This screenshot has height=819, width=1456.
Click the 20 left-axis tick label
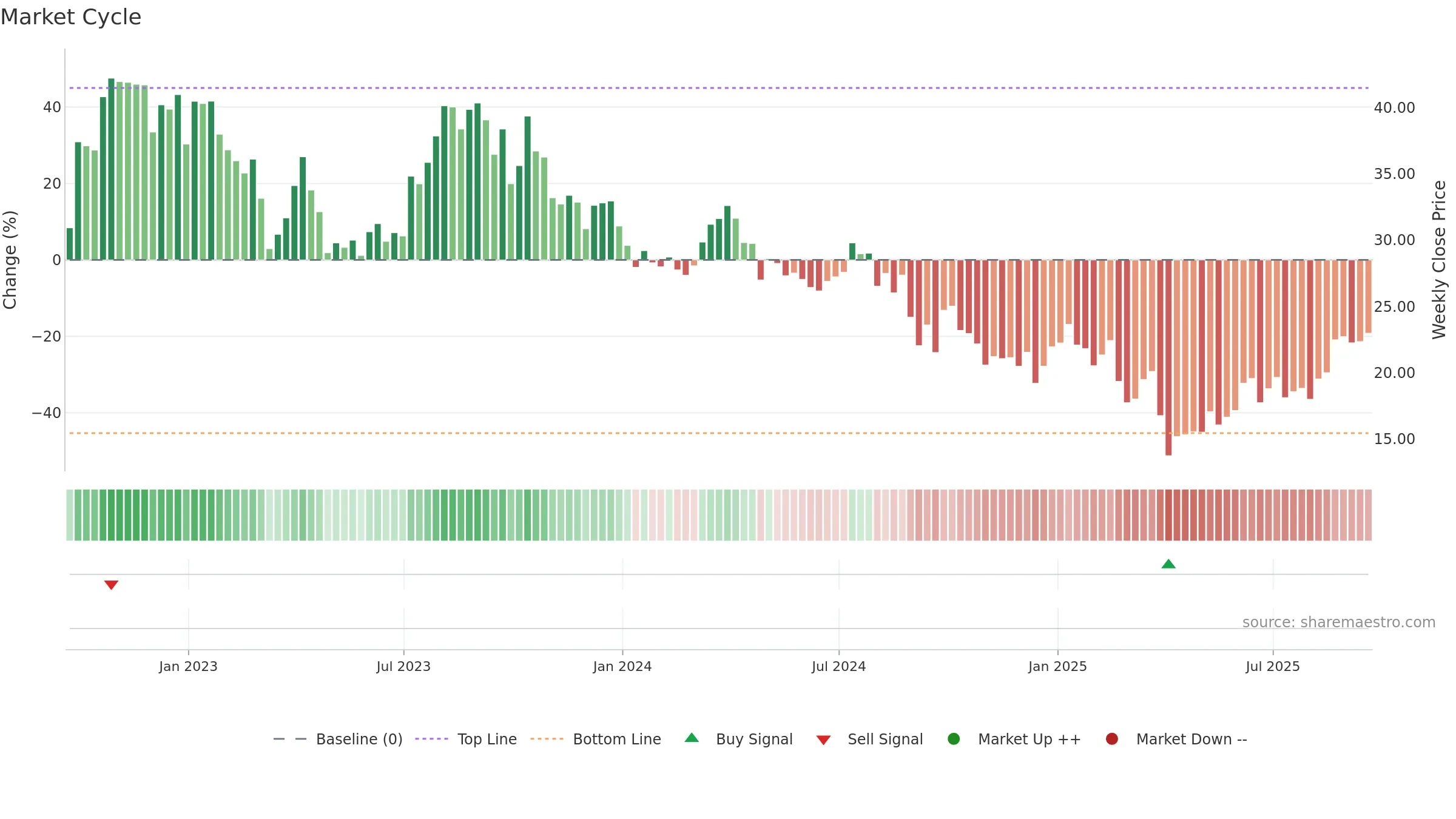[52, 183]
